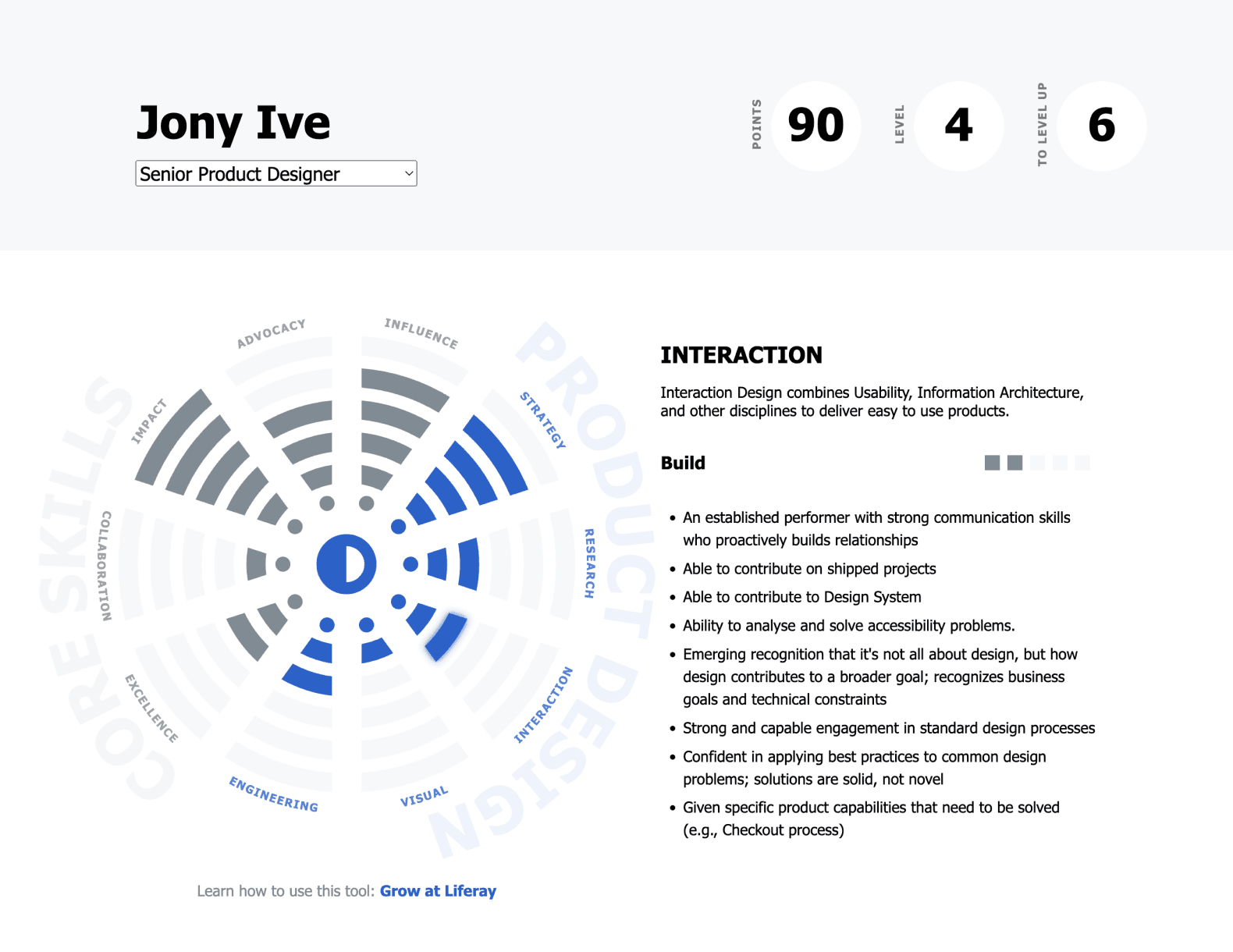Select the outermost gray Impact arc
1233x952 pixels.
click(x=169, y=433)
